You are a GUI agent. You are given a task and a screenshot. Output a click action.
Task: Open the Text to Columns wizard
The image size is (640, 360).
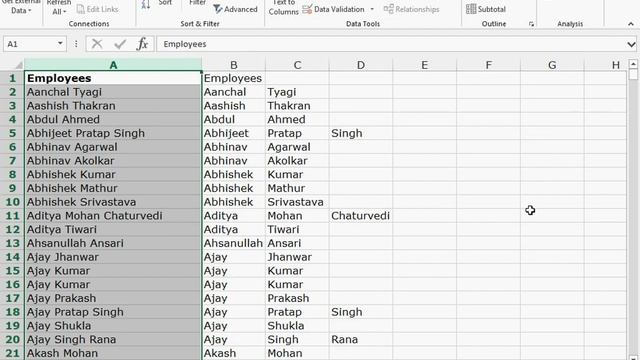283,7
